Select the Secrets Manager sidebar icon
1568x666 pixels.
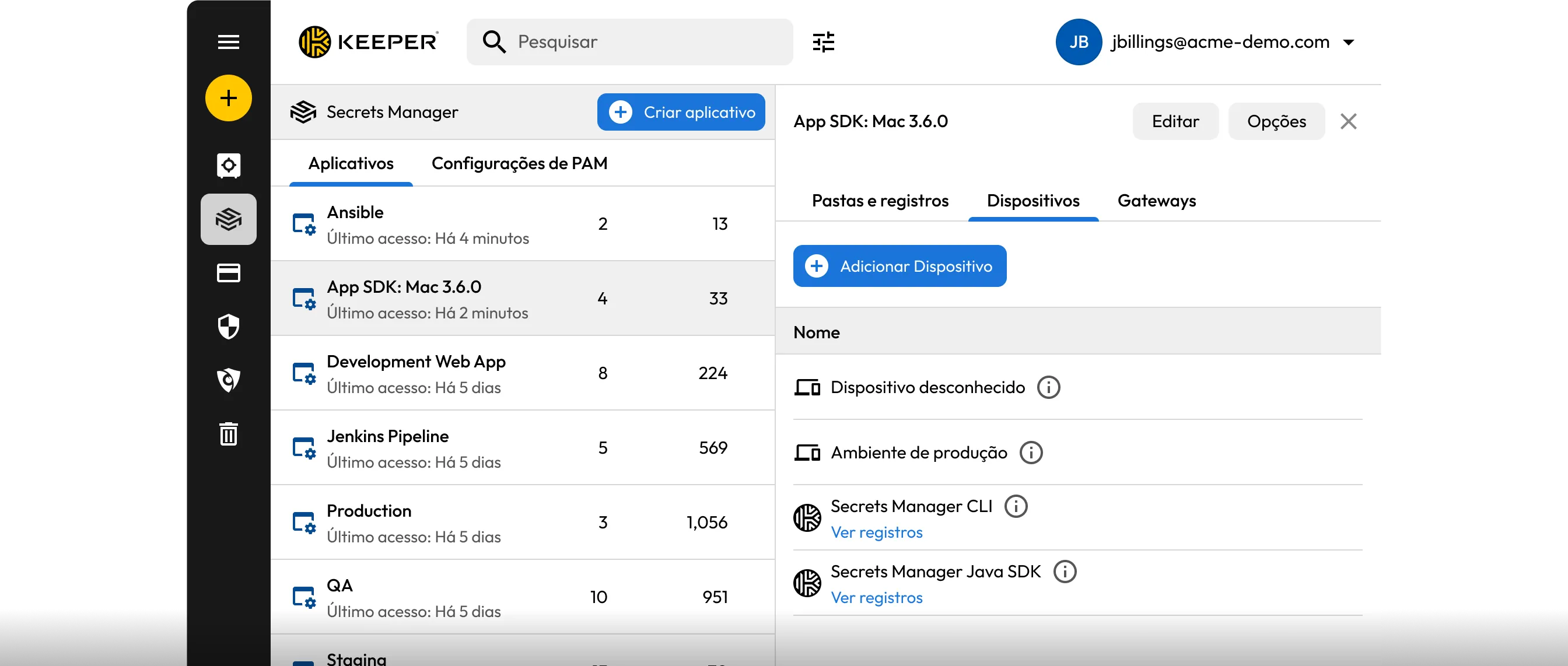pyautogui.click(x=228, y=219)
